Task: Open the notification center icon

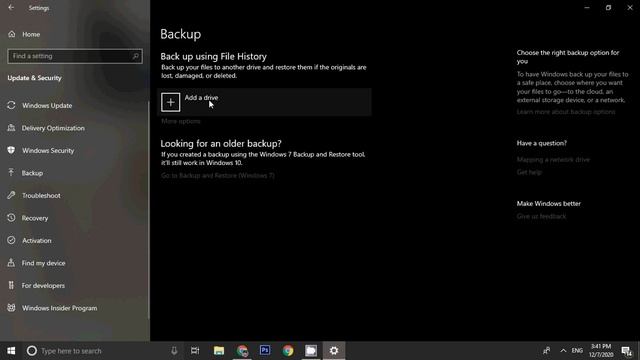Action: 626,351
